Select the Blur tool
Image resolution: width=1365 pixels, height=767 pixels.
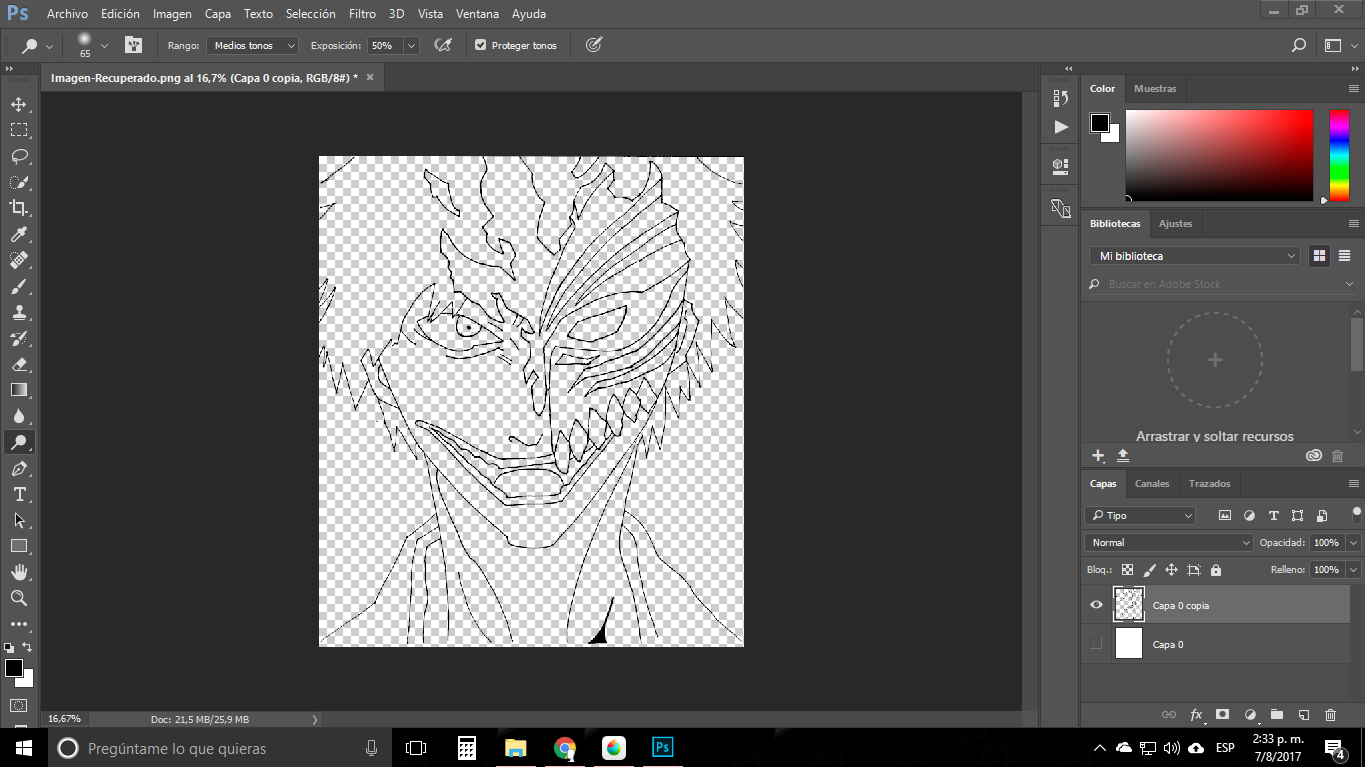point(19,416)
